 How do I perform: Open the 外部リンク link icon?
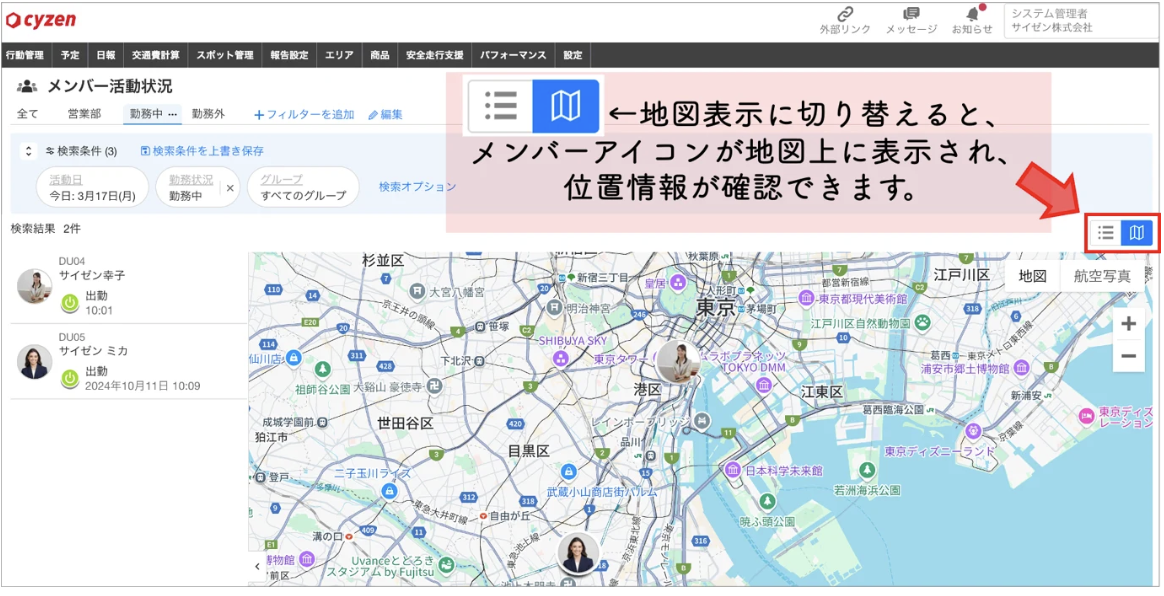tap(845, 14)
